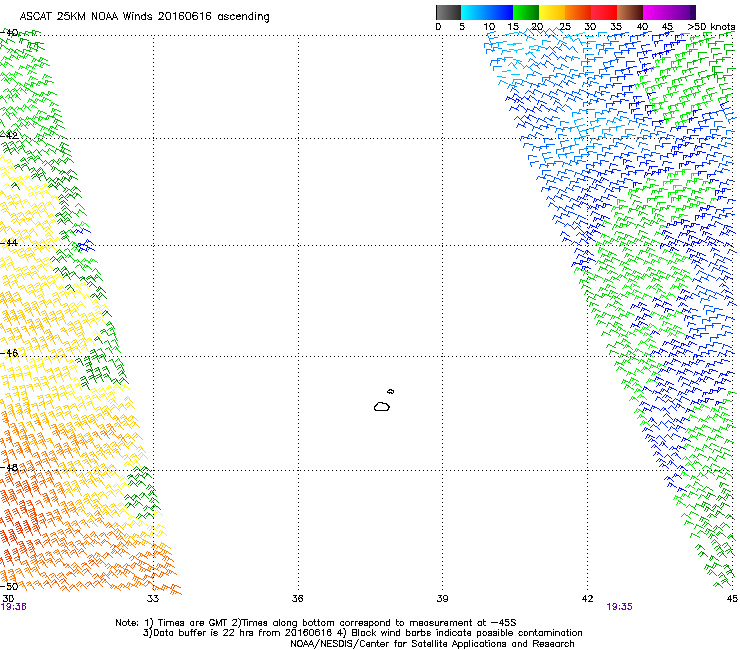Click the latitude label '-50'

(9, 586)
